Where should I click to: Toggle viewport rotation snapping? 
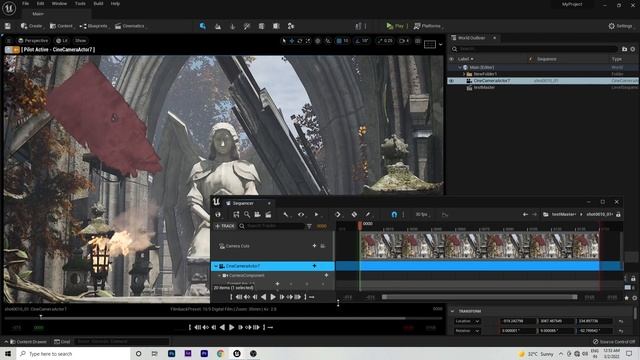(358, 41)
